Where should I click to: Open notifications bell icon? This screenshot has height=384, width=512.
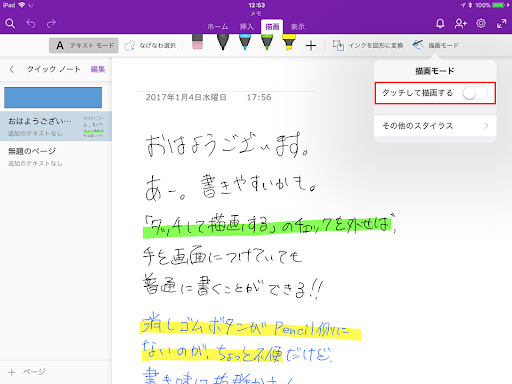440,24
